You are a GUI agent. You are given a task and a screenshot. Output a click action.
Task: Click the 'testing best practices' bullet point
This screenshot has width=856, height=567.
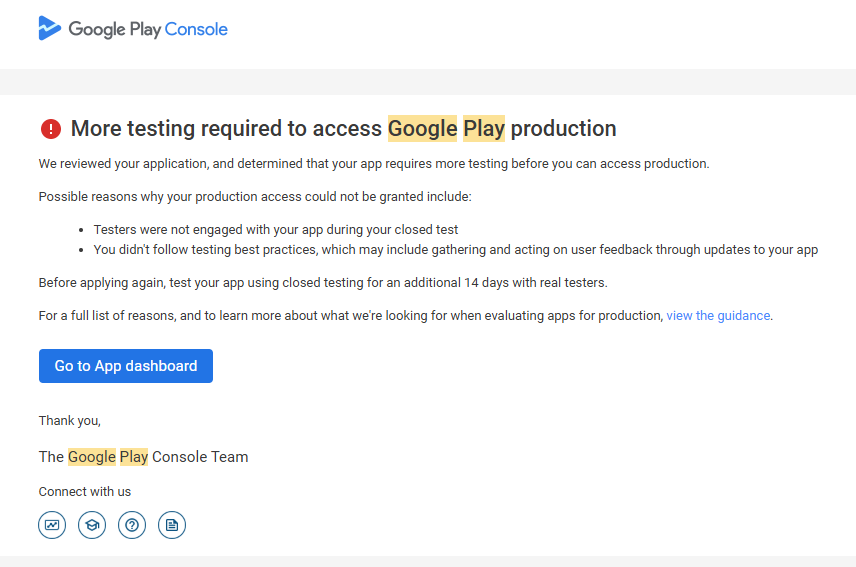455,249
